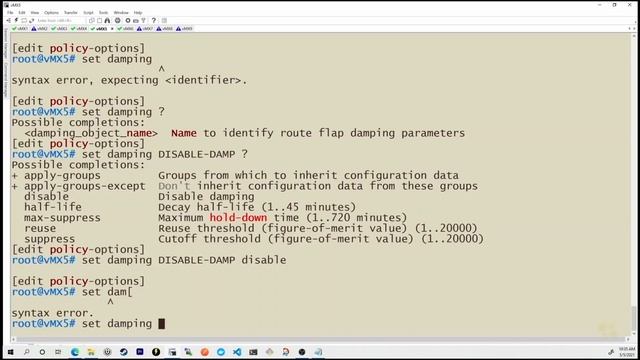The width and height of the screenshot is (640, 360).
Task: Click the host name entry field
Action: point(59,20)
